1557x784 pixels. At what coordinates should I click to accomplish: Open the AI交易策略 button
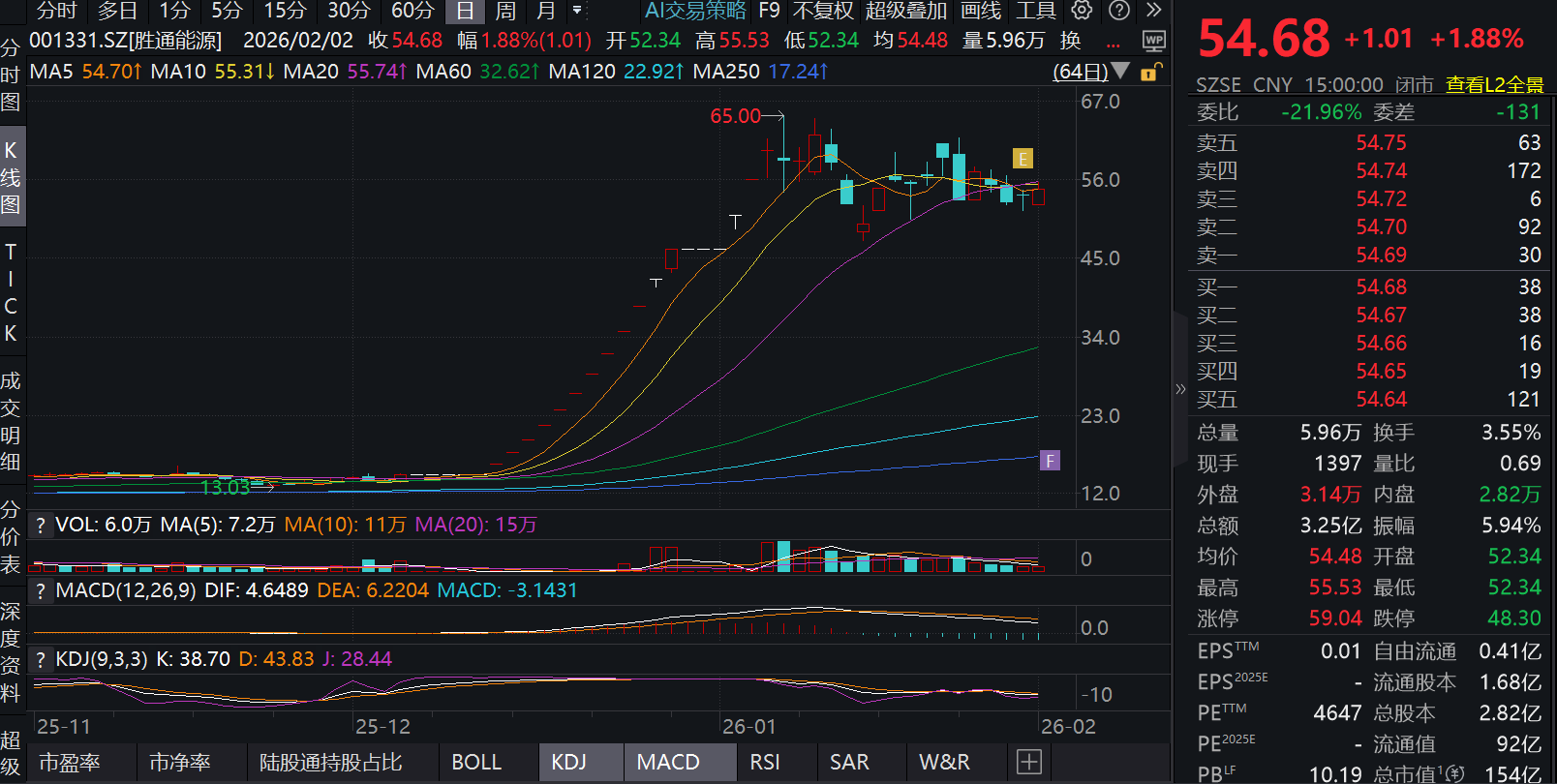[x=695, y=11]
